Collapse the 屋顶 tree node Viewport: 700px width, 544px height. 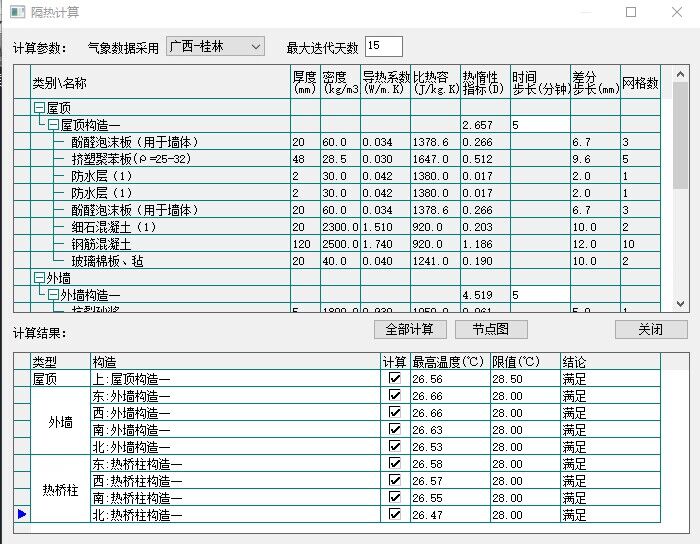click(39, 108)
